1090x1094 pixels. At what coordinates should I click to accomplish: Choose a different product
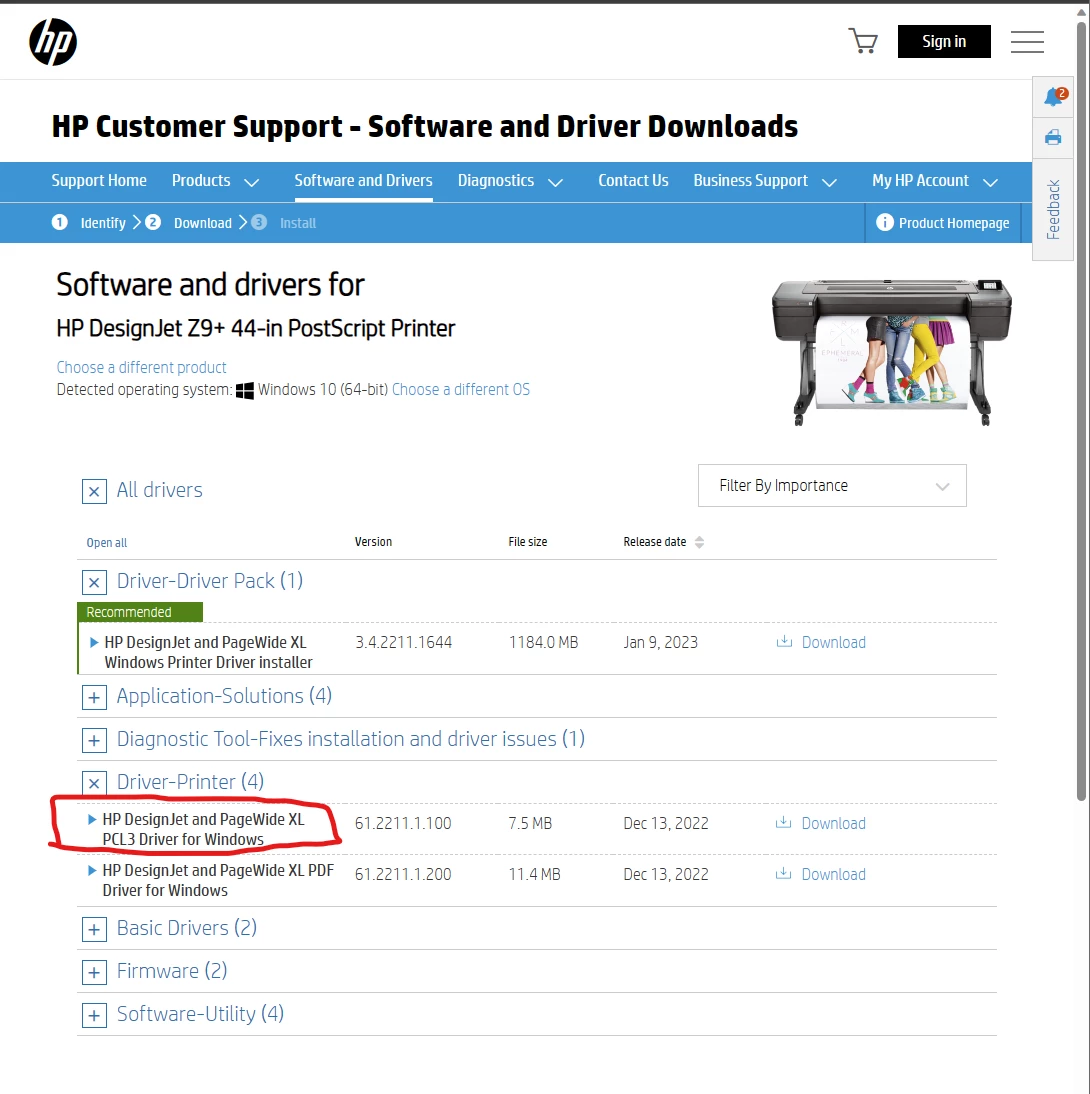coord(142,367)
